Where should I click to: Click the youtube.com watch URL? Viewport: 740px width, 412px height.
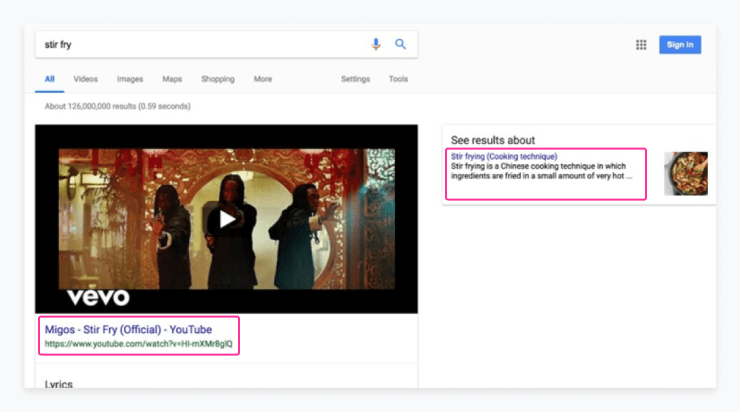[x=139, y=344]
